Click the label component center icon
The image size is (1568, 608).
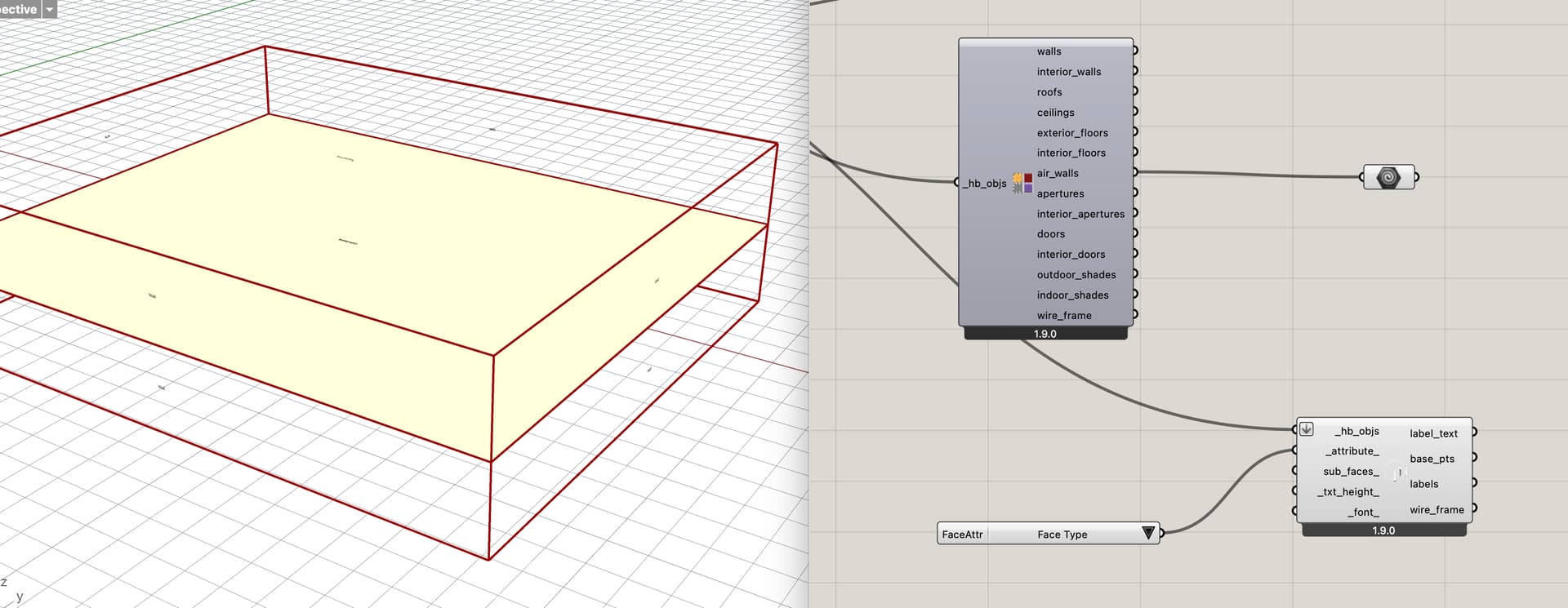(1398, 473)
